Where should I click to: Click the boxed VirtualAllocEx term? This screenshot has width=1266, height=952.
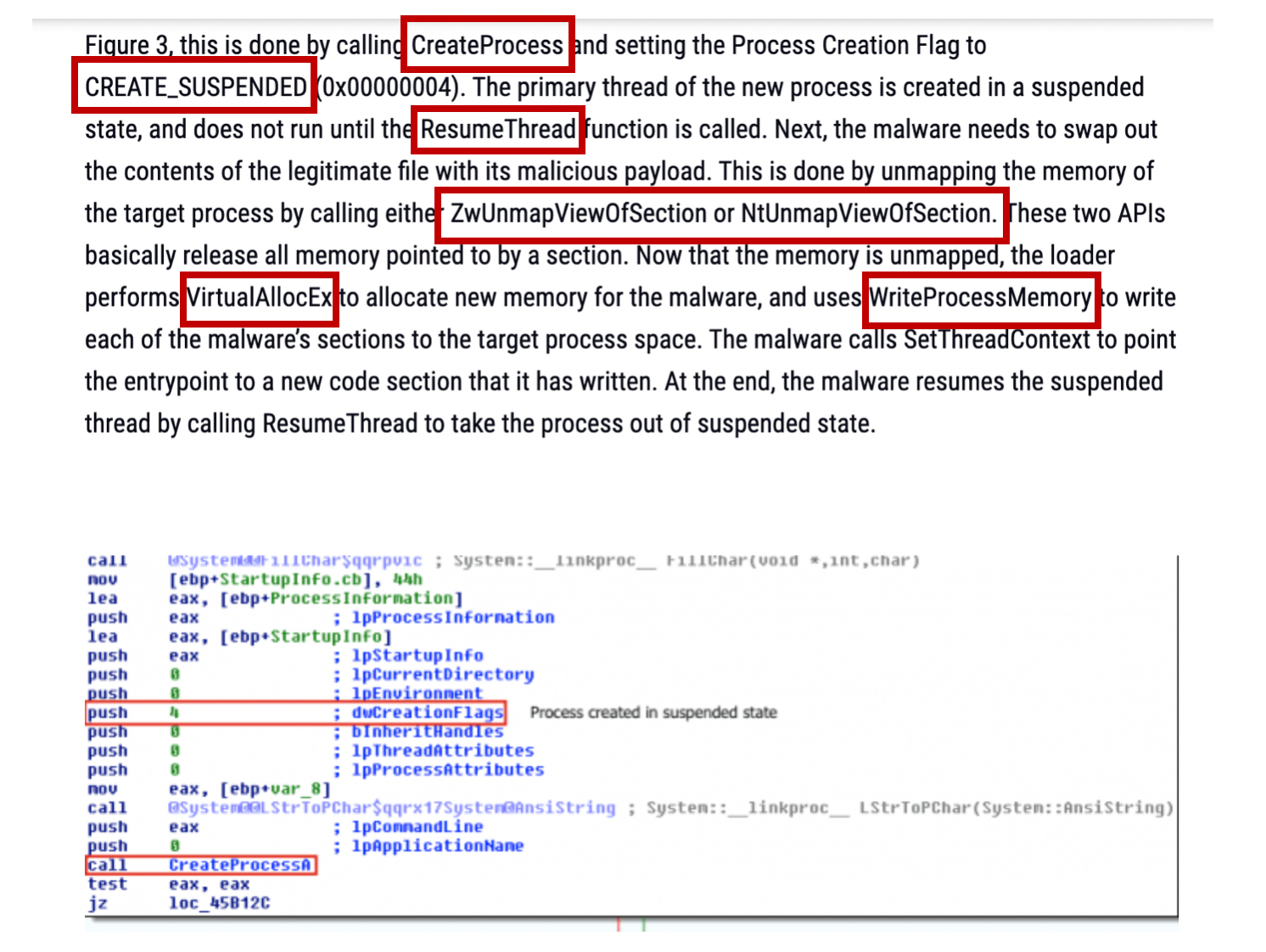(x=260, y=298)
